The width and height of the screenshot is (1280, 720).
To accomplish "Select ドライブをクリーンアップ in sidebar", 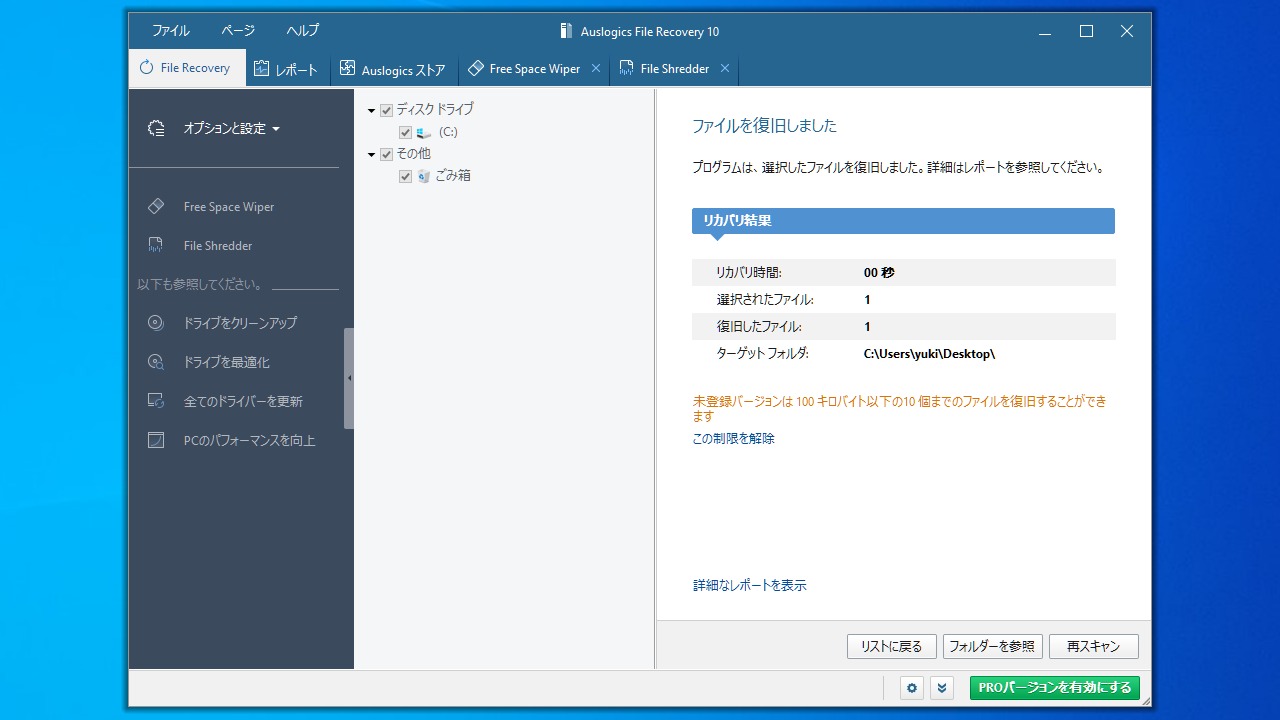I will [240, 323].
